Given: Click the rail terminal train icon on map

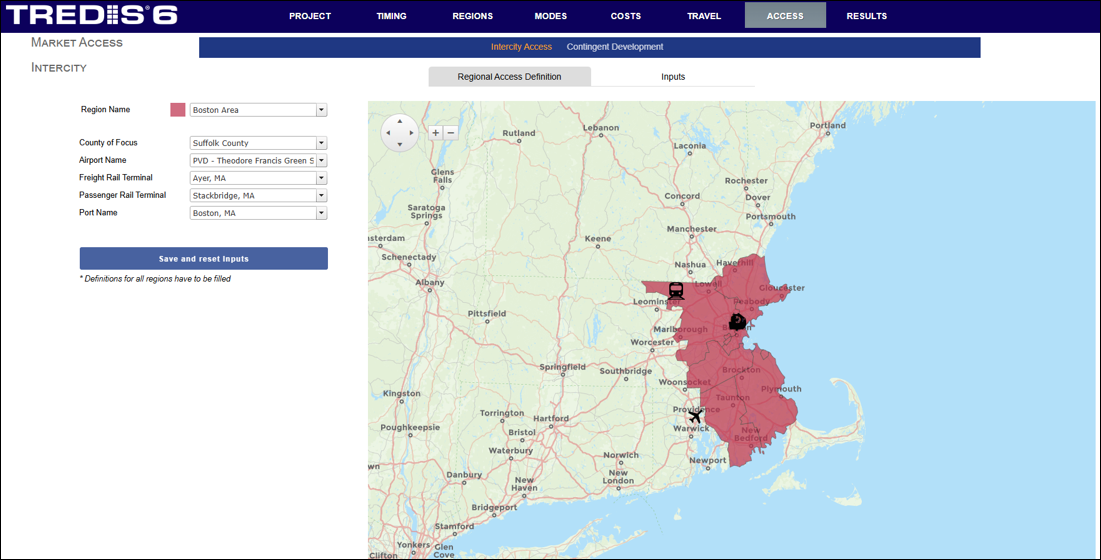Looking at the screenshot, I should tap(676, 291).
